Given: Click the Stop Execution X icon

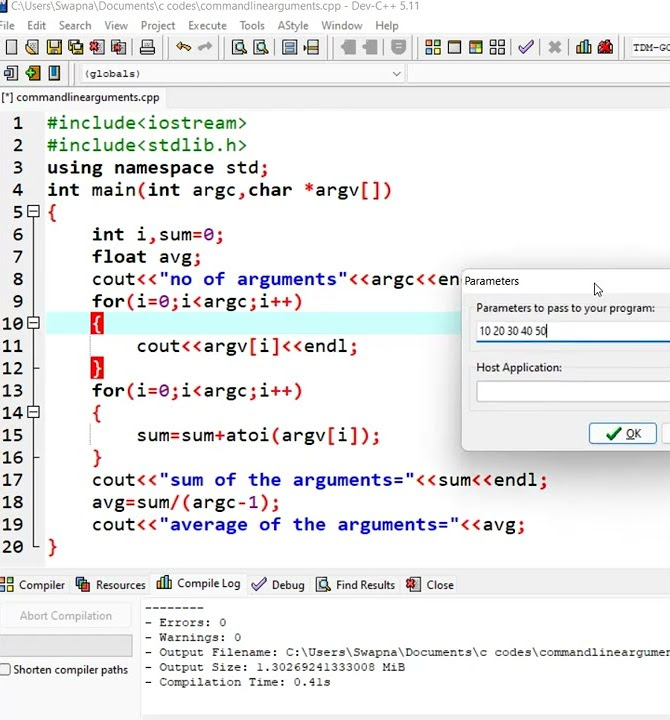Looking at the screenshot, I should coord(555,47).
